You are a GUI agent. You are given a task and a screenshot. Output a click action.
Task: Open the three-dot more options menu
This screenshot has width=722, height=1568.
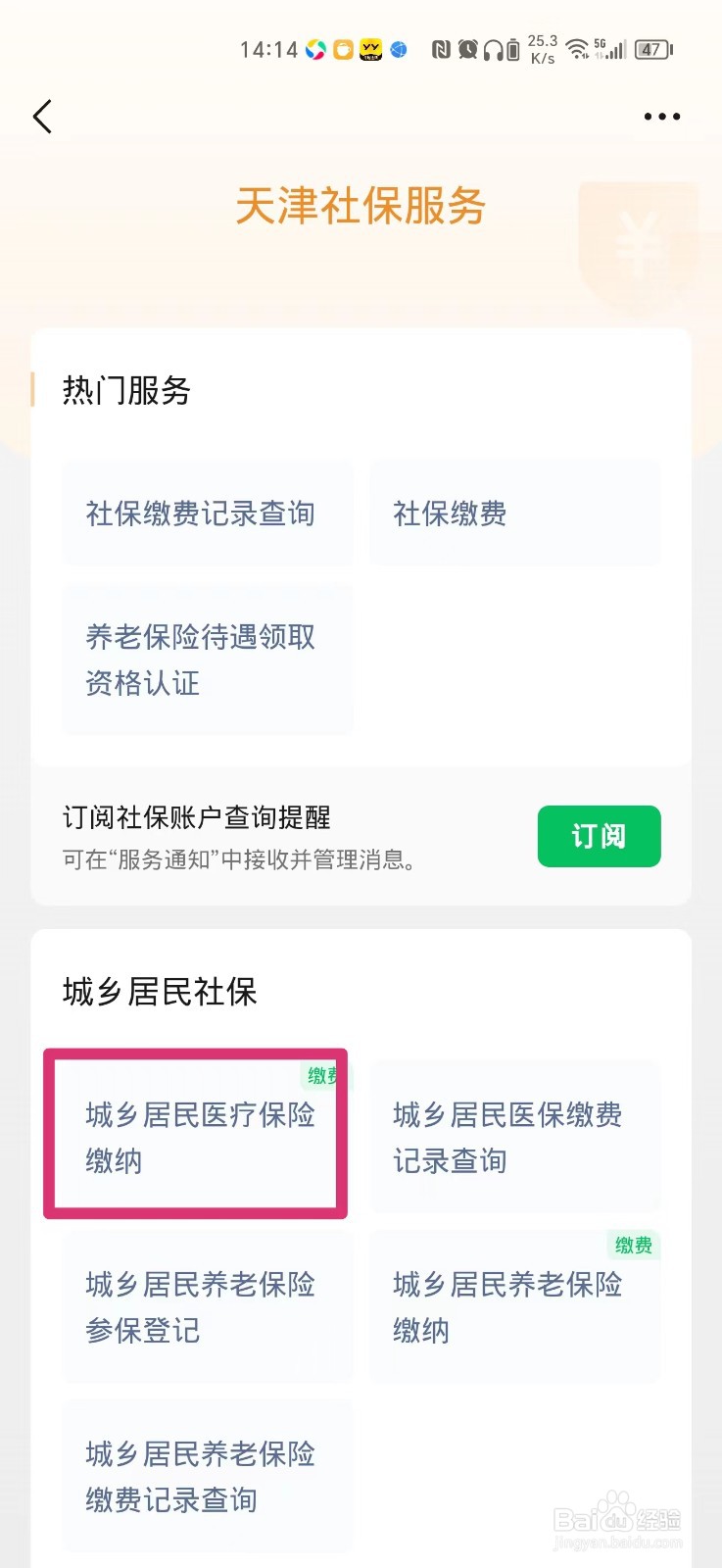[662, 117]
